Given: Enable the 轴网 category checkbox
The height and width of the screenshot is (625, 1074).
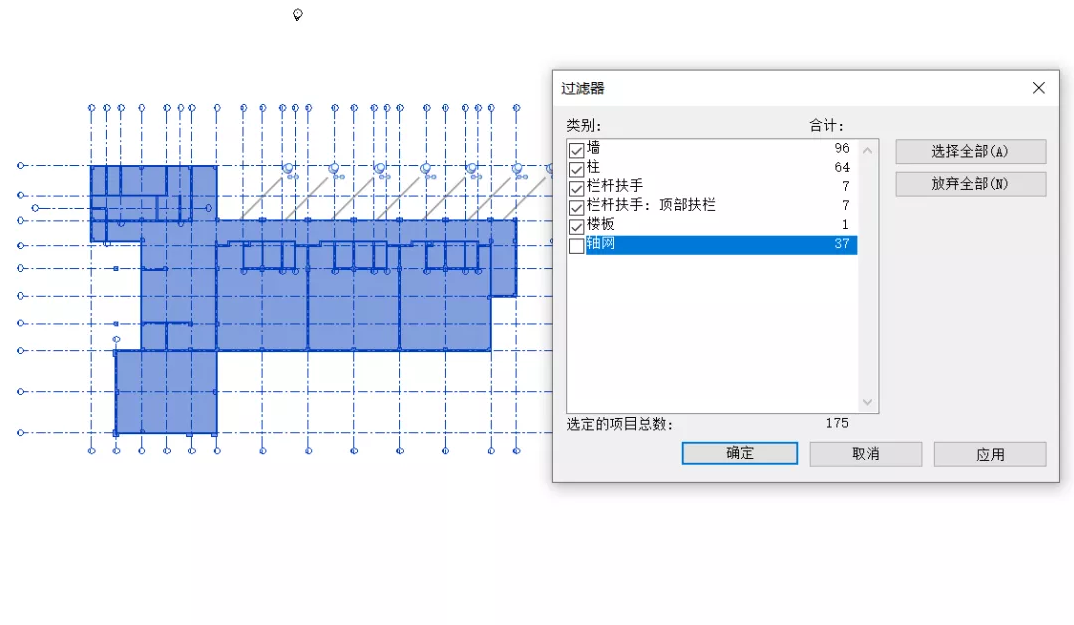Looking at the screenshot, I should tap(576, 245).
